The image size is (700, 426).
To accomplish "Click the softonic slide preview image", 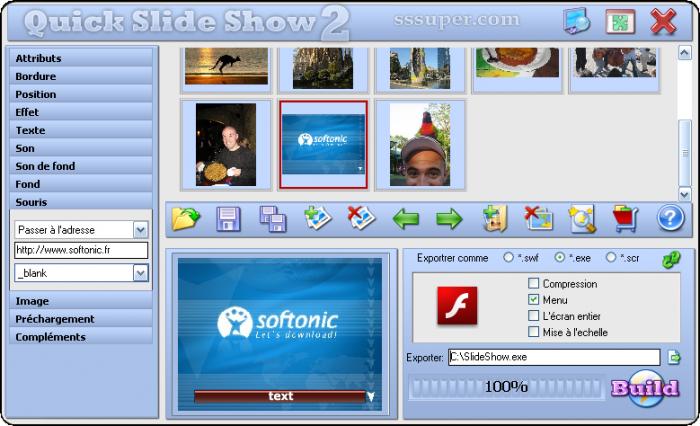I will (x=280, y=334).
